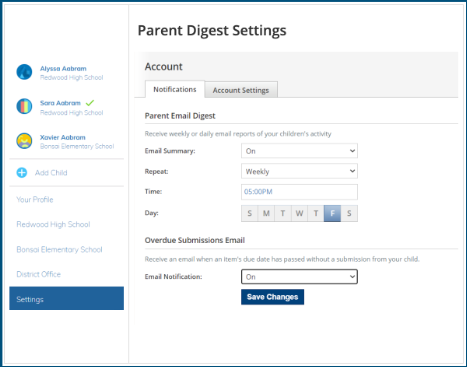The image size is (467, 367).
Task: Click Xavier Aabram's avatar icon
Action: coord(24,141)
